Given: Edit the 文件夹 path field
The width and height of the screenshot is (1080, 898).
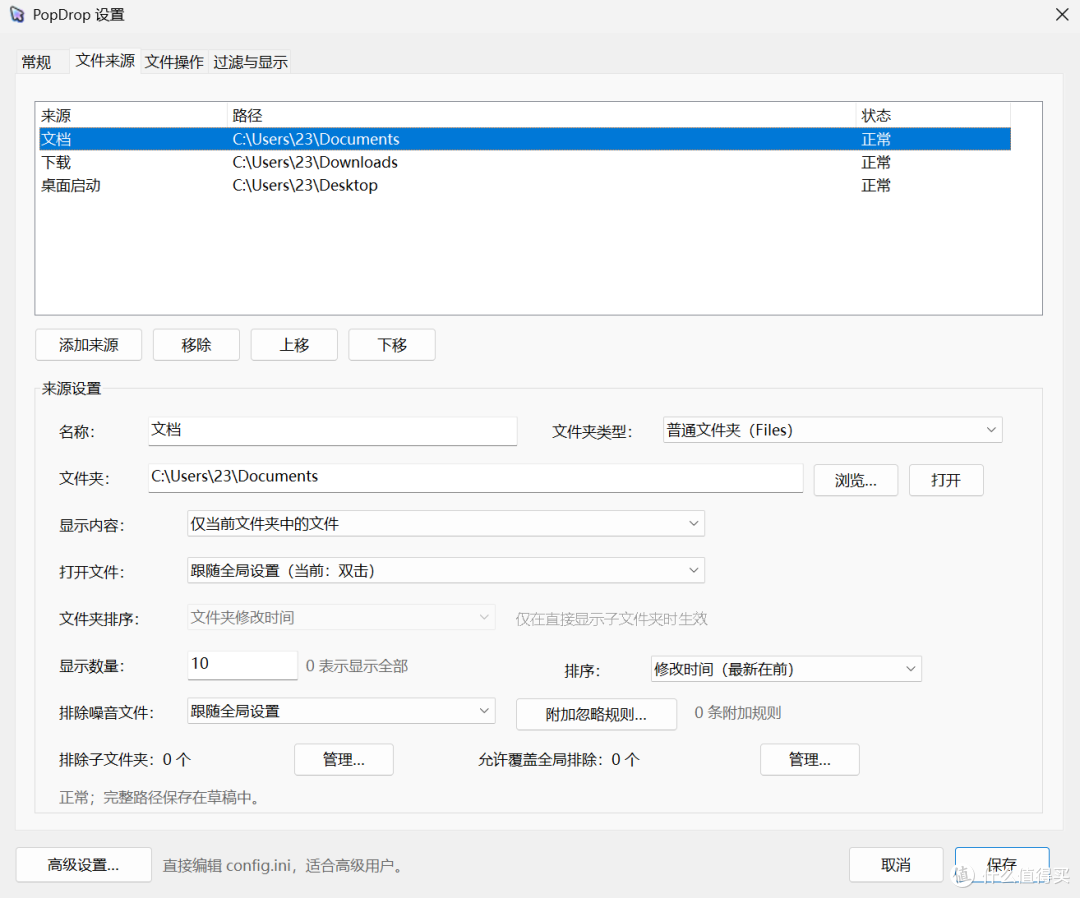Looking at the screenshot, I should pyautogui.click(x=475, y=477).
